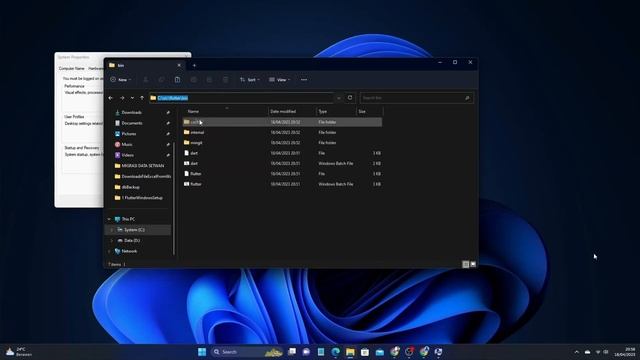Sort by Date modified column header
640x360 pixels.
pyautogui.click(x=283, y=111)
